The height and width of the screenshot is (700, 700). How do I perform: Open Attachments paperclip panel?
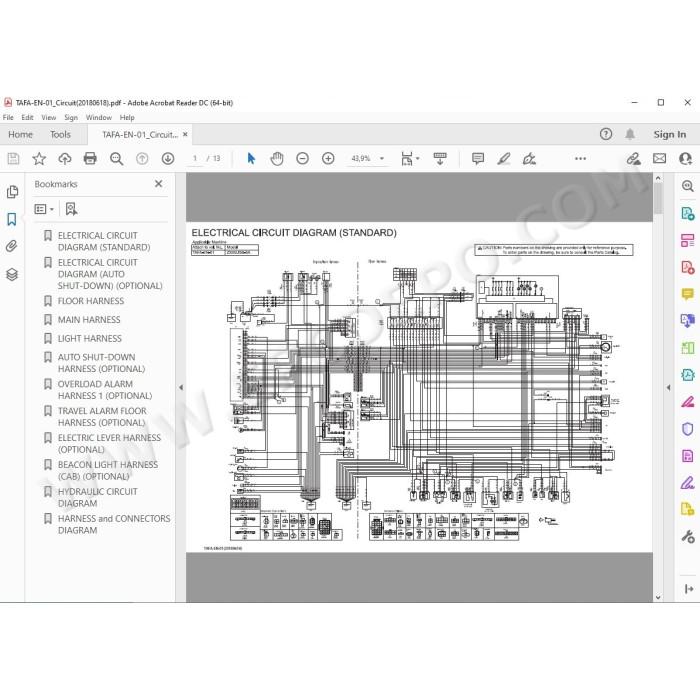point(12,246)
